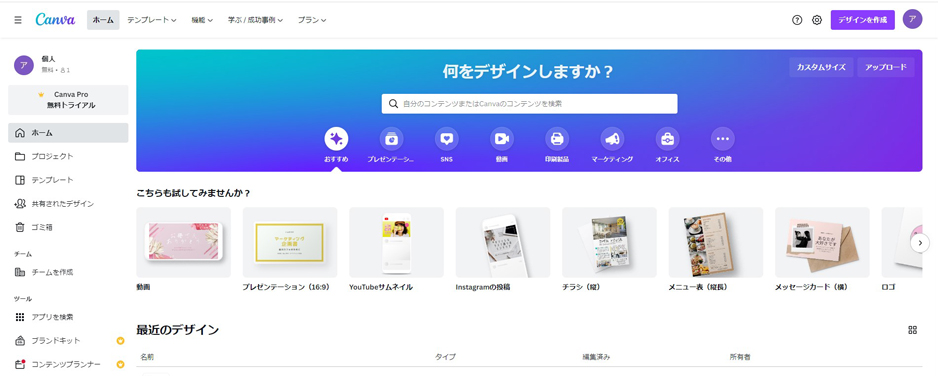
Task: Click the Brand Kit crown badge
Action: [x=120, y=341]
